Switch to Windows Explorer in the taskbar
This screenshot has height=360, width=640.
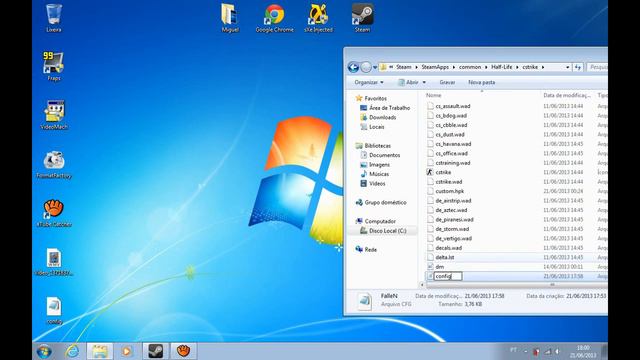pos(100,351)
